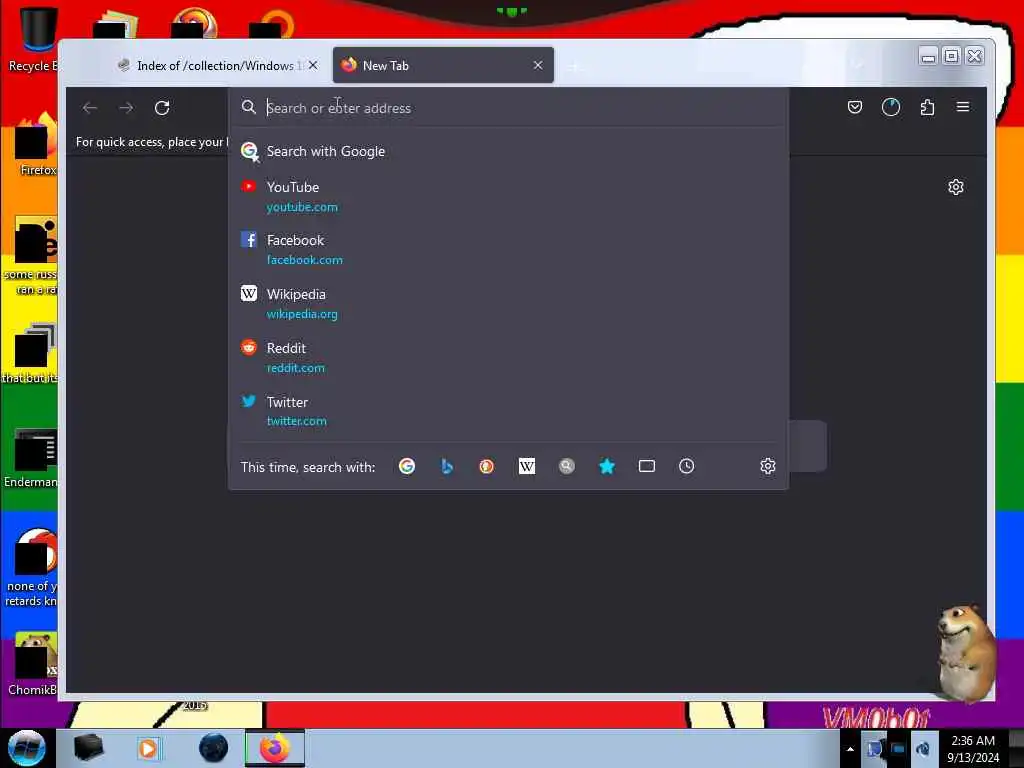Search this time with Wikipedia icon
The image size is (1024, 768).
[x=526, y=466]
